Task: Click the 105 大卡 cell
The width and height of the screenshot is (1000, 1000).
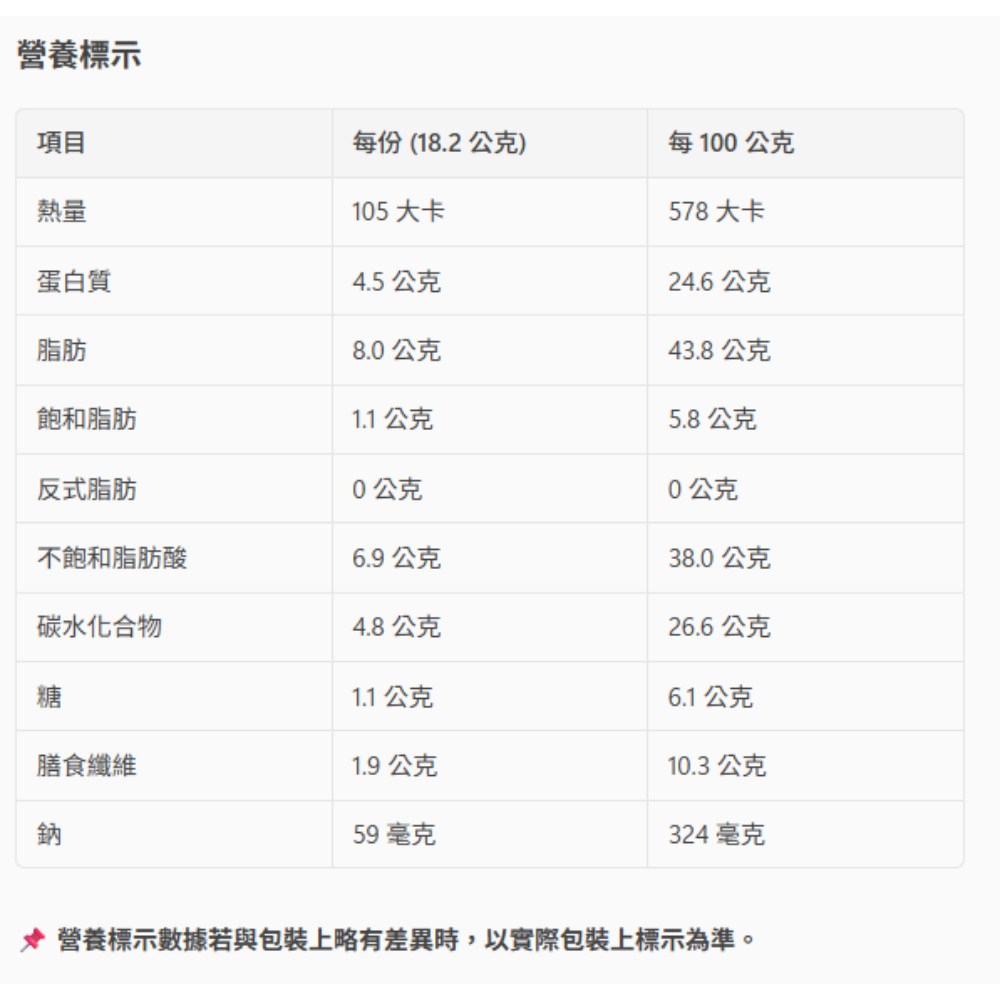Action: (x=398, y=212)
